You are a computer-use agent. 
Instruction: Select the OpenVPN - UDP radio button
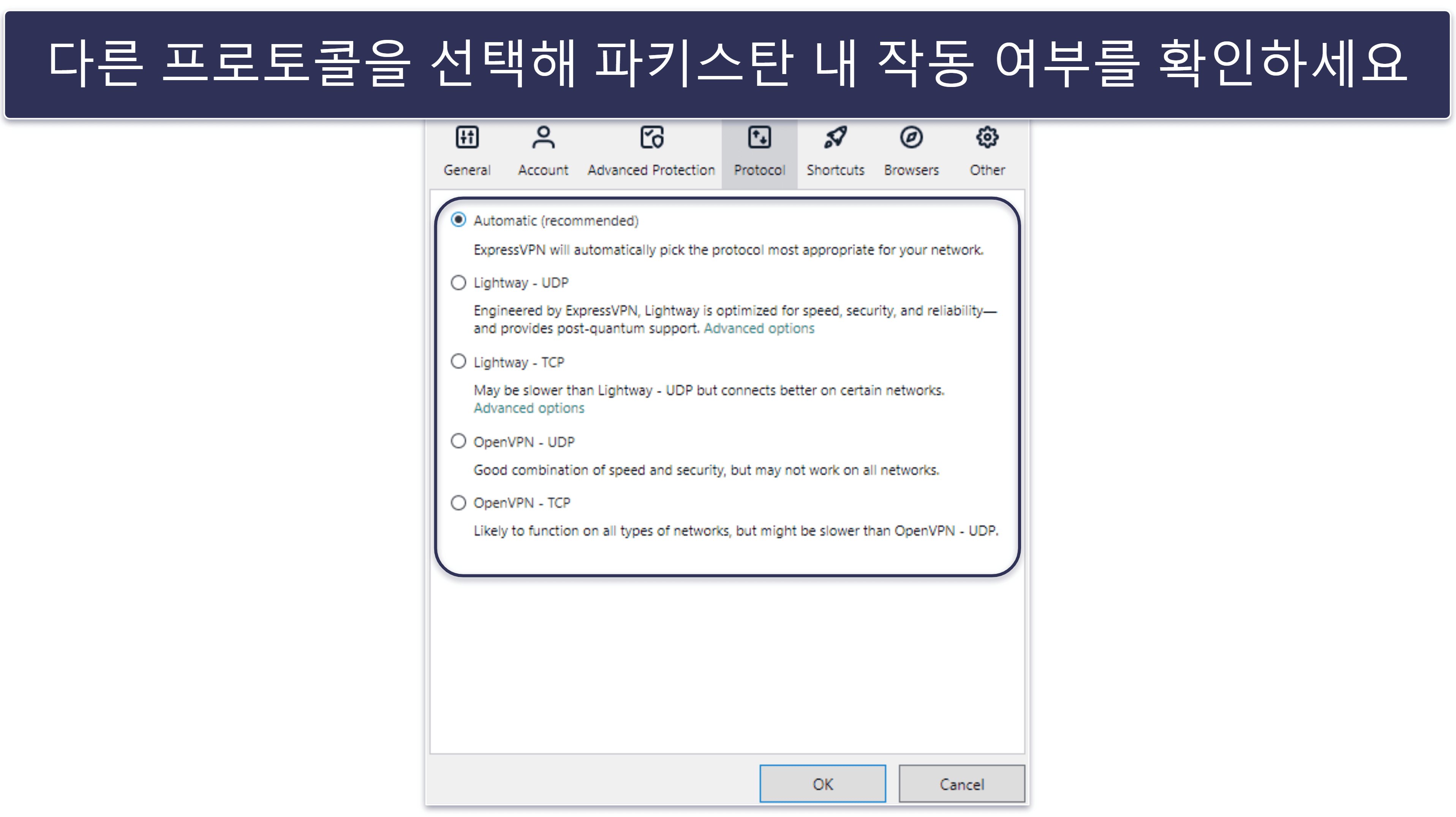[x=458, y=441]
